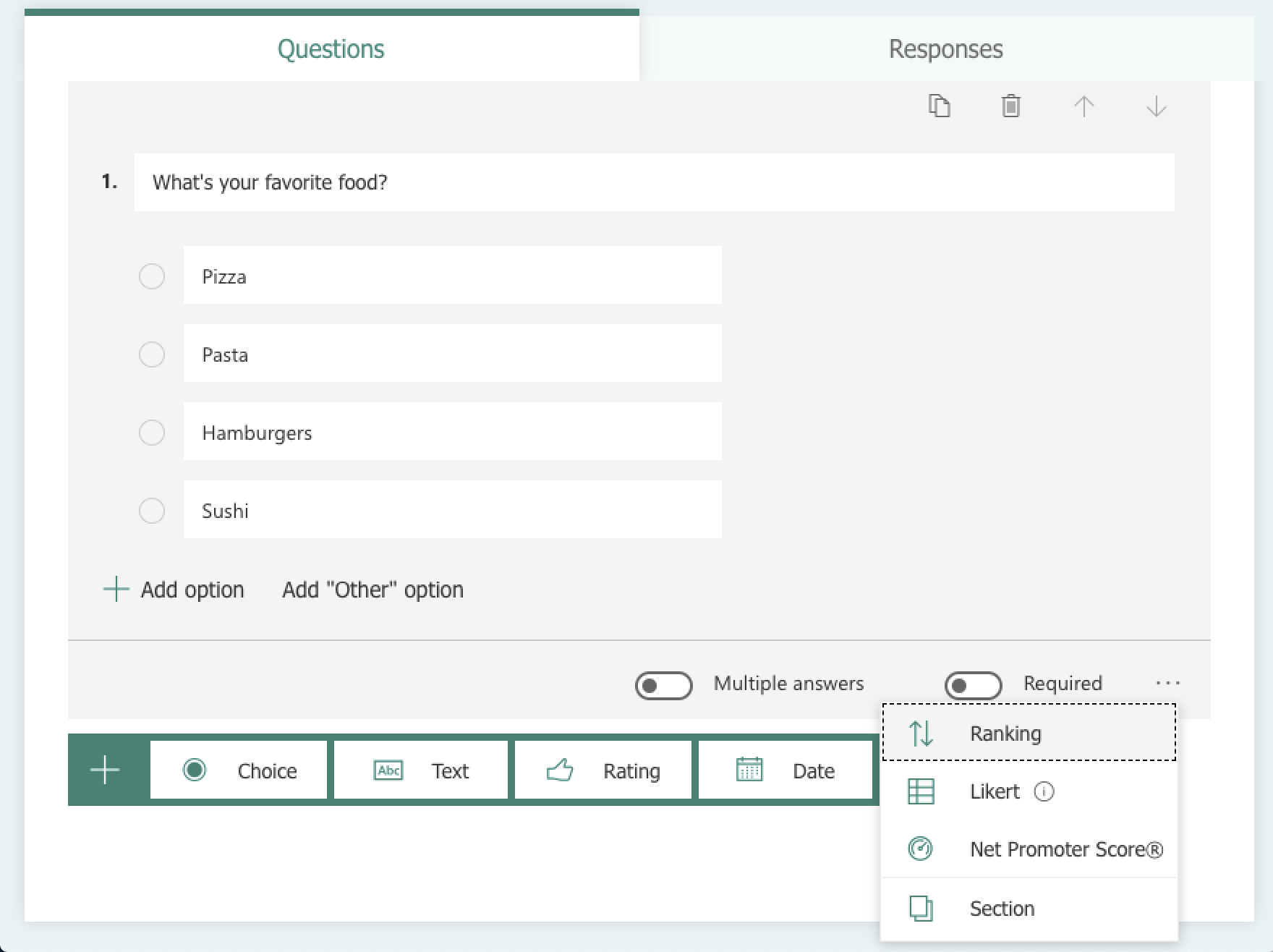Edit the Sushi option text field
1273x952 pixels.
pyautogui.click(x=453, y=509)
